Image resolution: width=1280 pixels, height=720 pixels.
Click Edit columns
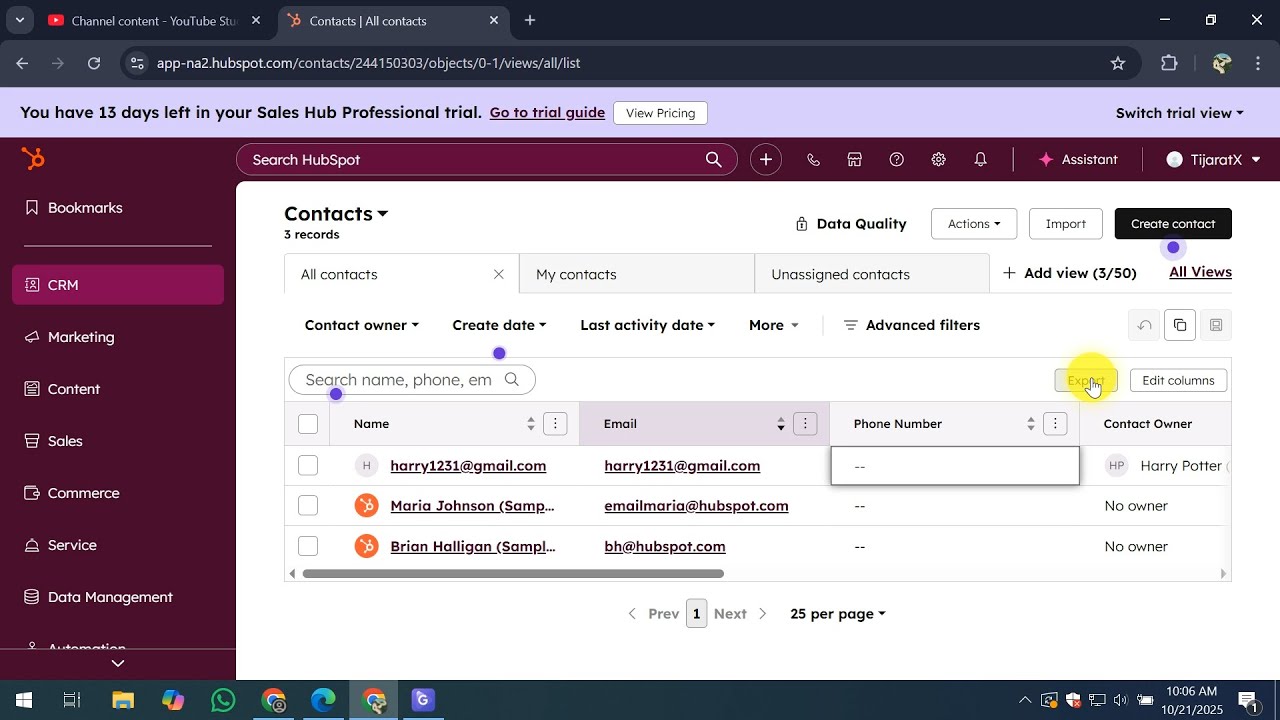[1178, 380]
